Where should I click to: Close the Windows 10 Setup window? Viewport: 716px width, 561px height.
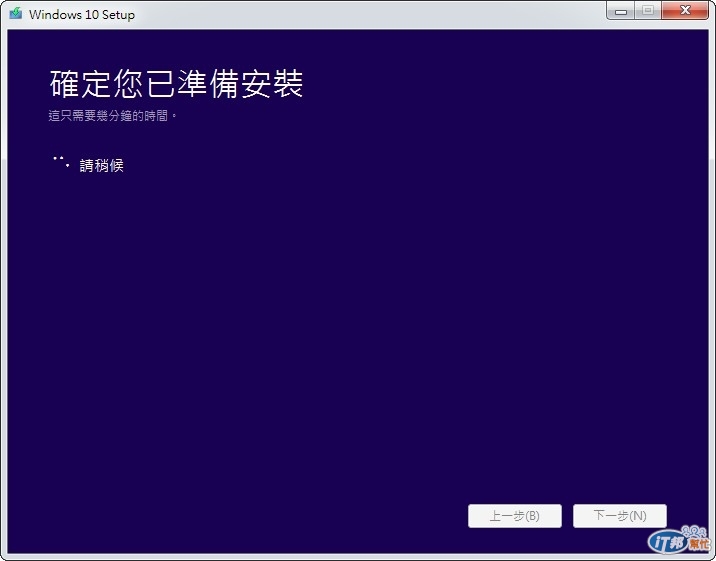click(x=685, y=11)
